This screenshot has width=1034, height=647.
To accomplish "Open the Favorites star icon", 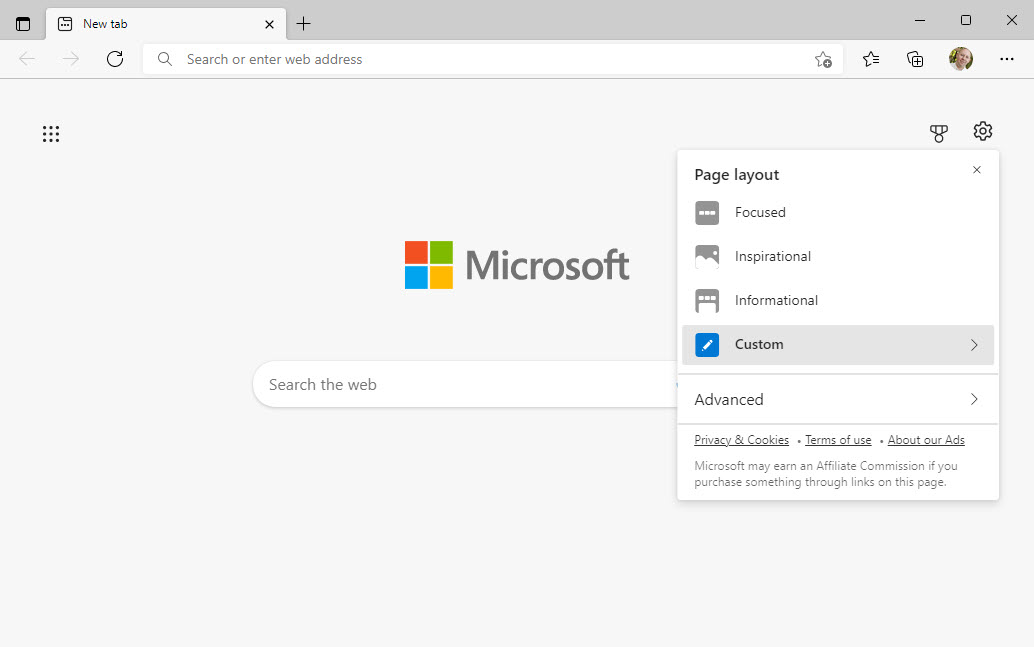I will (x=870, y=59).
